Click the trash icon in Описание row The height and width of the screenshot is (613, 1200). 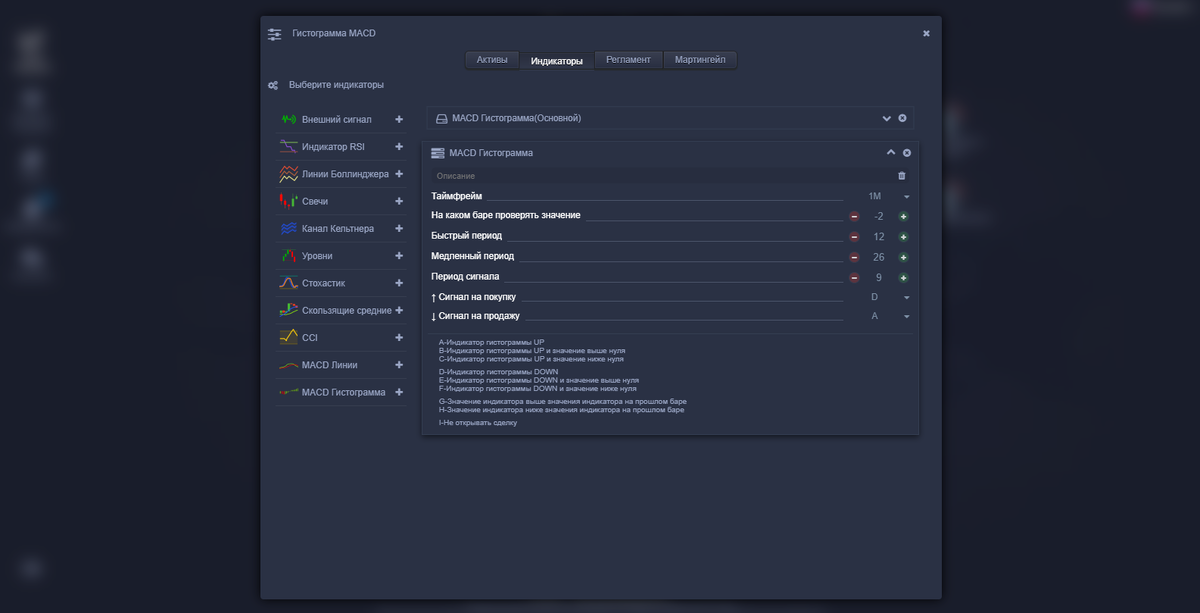pos(902,176)
